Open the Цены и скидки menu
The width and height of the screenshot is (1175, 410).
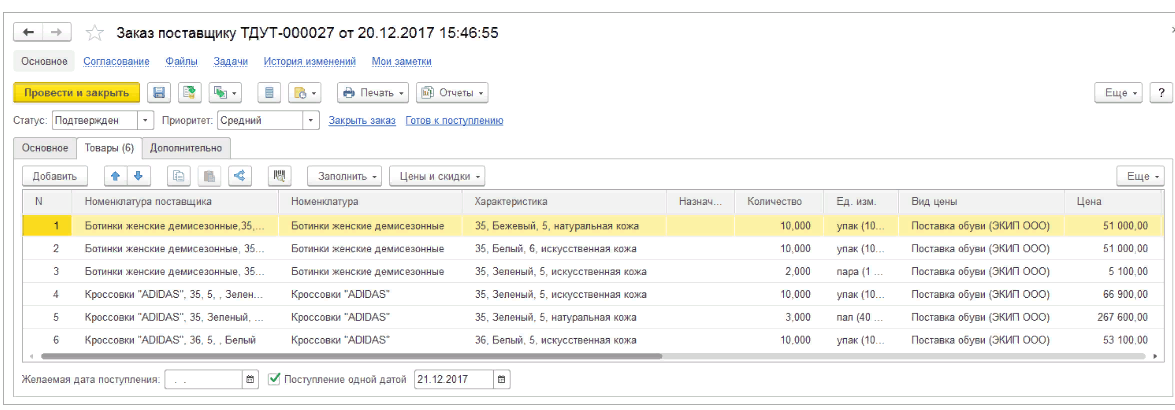437,176
